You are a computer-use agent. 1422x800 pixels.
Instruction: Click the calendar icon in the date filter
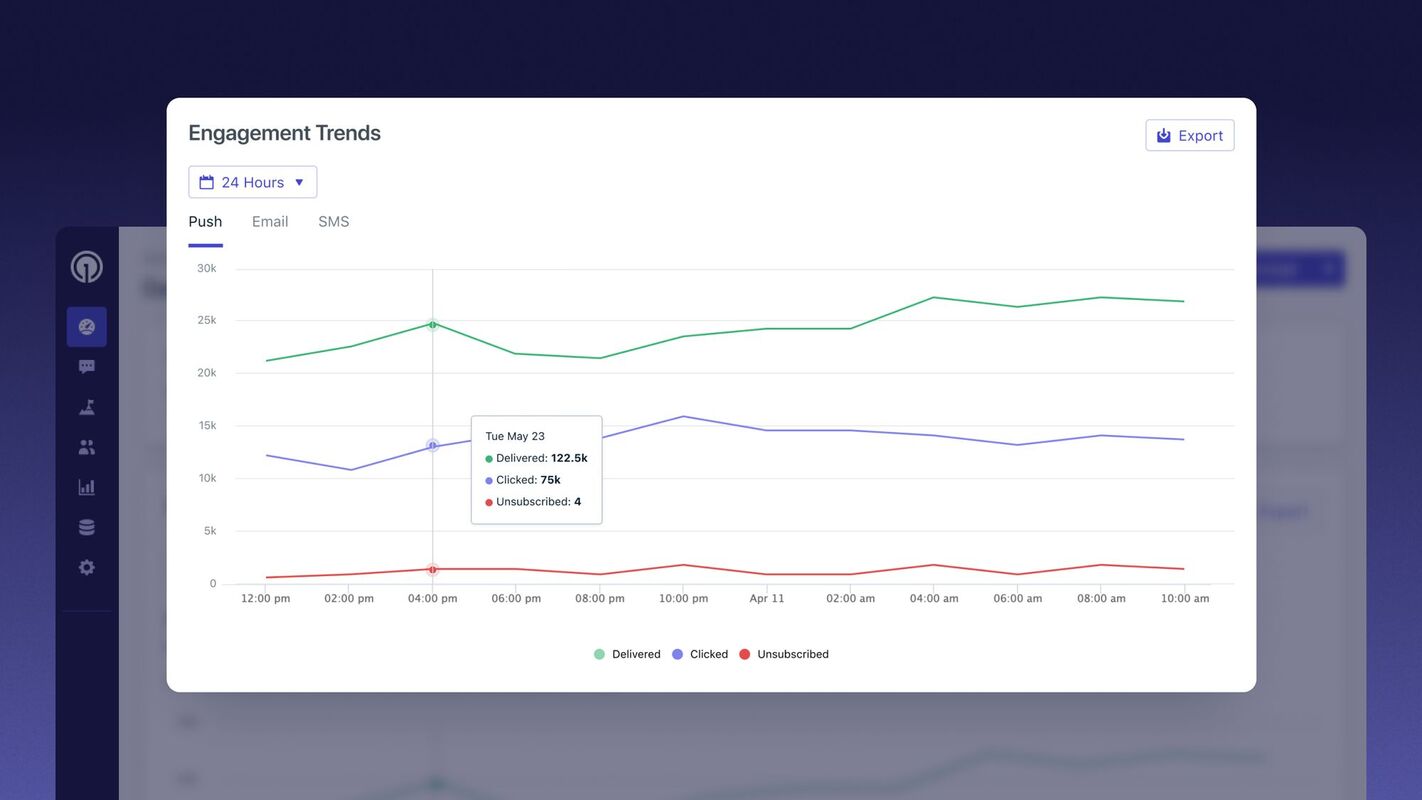pyautogui.click(x=207, y=181)
